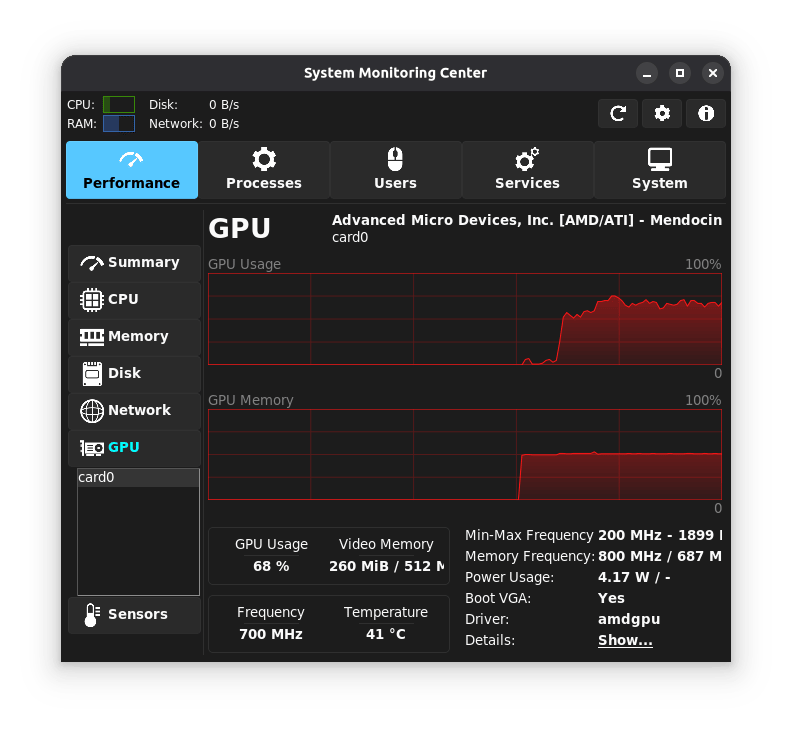Viewport: 792px width, 729px height.
Task: Click the 41 °C temperature value
Action: (385, 634)
